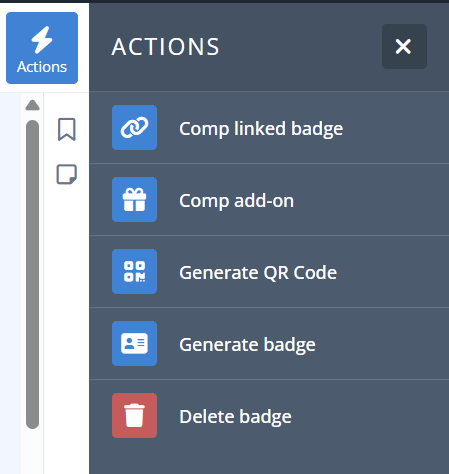Click the scrollbar track beneath the thumb
This screenshot has height=474, width=449.
point(32,452)
